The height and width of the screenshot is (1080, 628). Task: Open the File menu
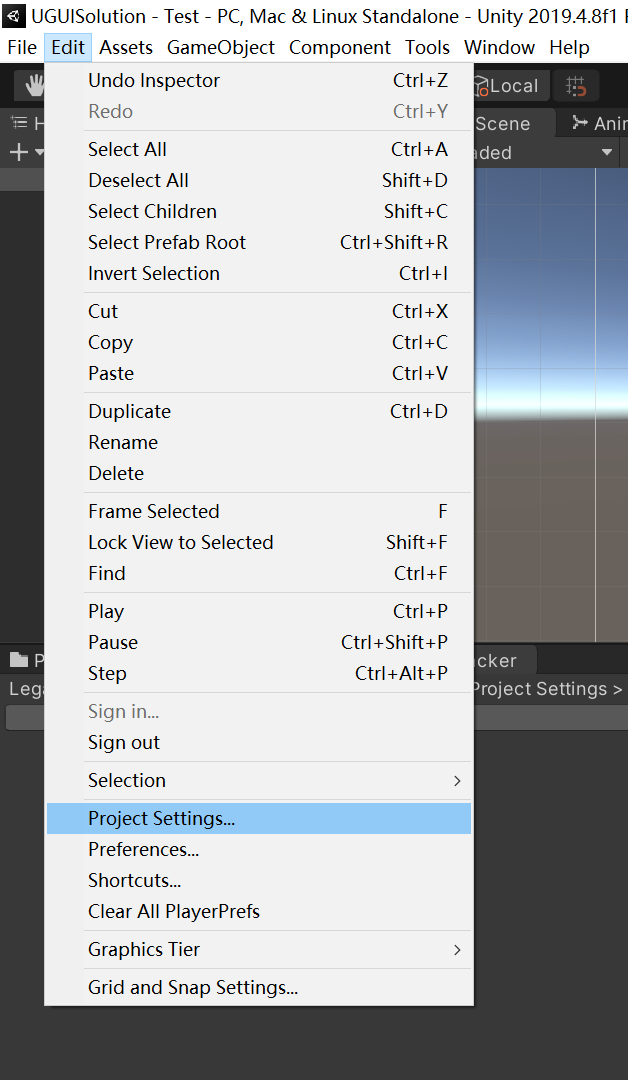pyautogui.click(x=22, y=48)
